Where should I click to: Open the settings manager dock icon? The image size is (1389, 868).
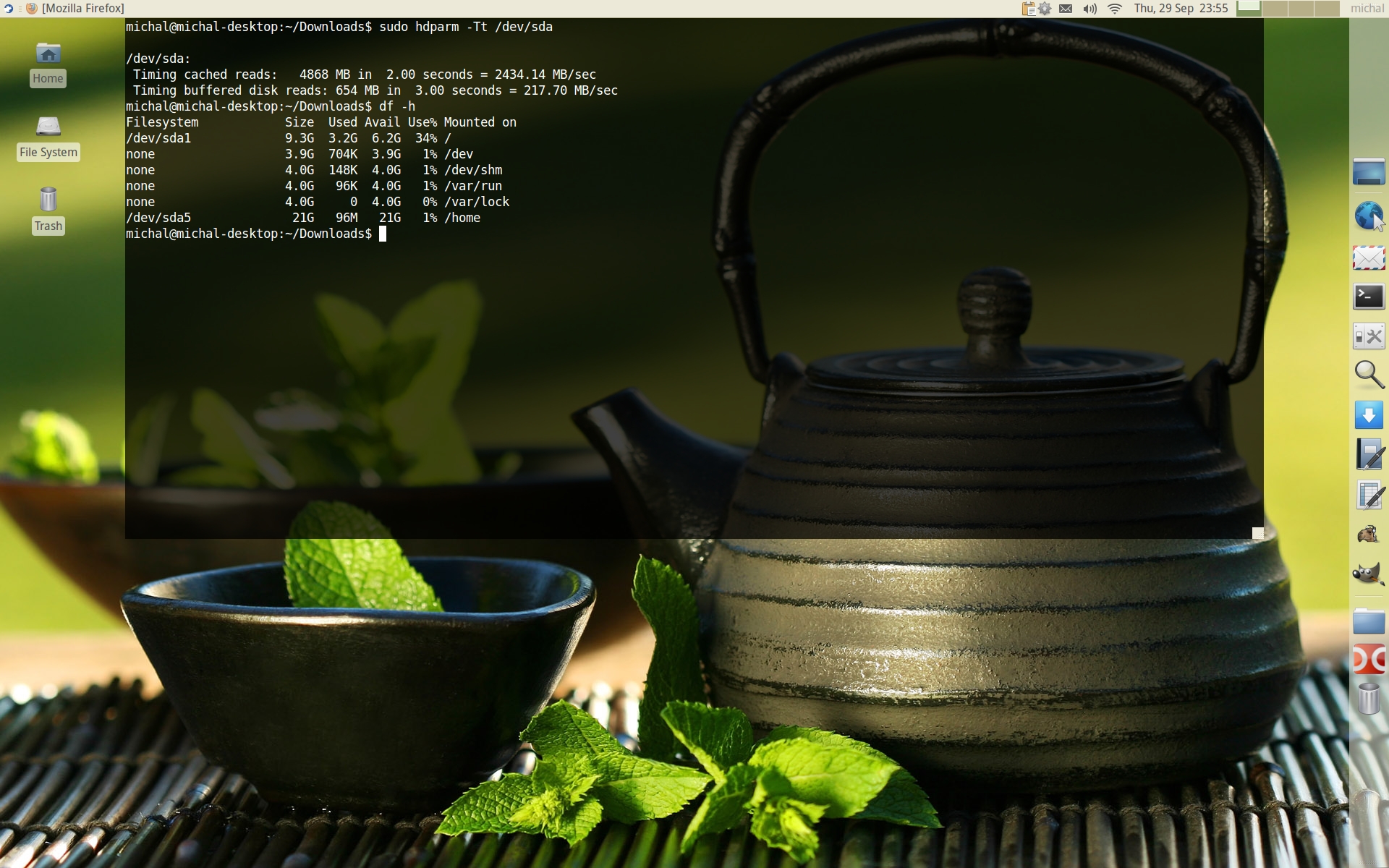point(1369,336)
